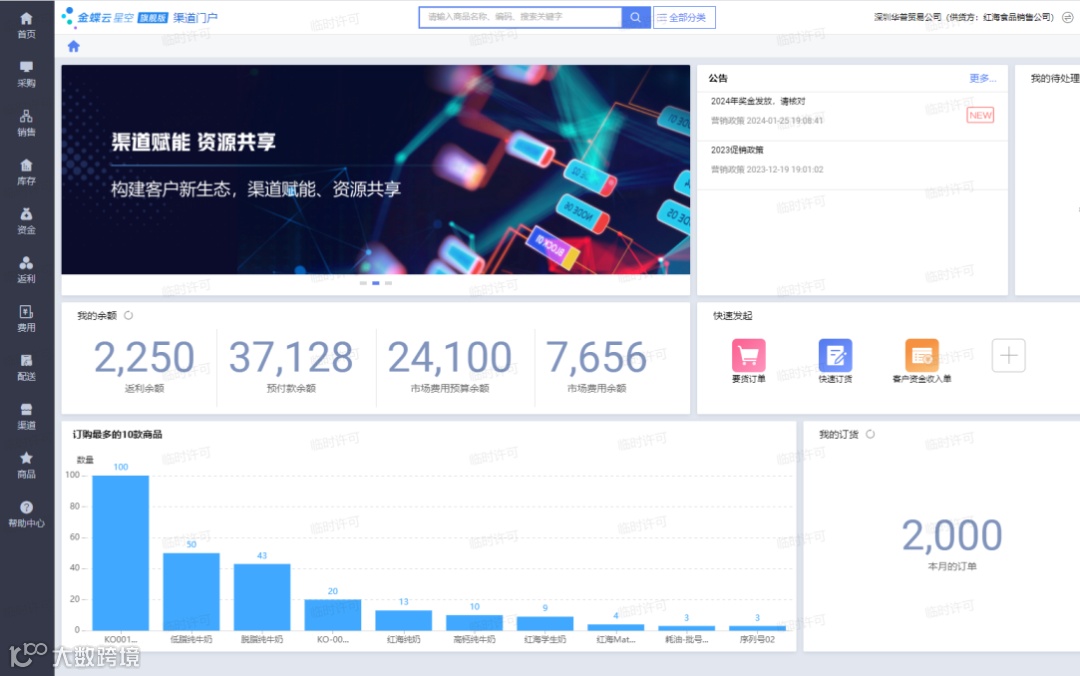Image resolution: width=1080 pixels, height=676 pixels.
Task: Click the 渠道门户 header title
Action: click(195, 17)
